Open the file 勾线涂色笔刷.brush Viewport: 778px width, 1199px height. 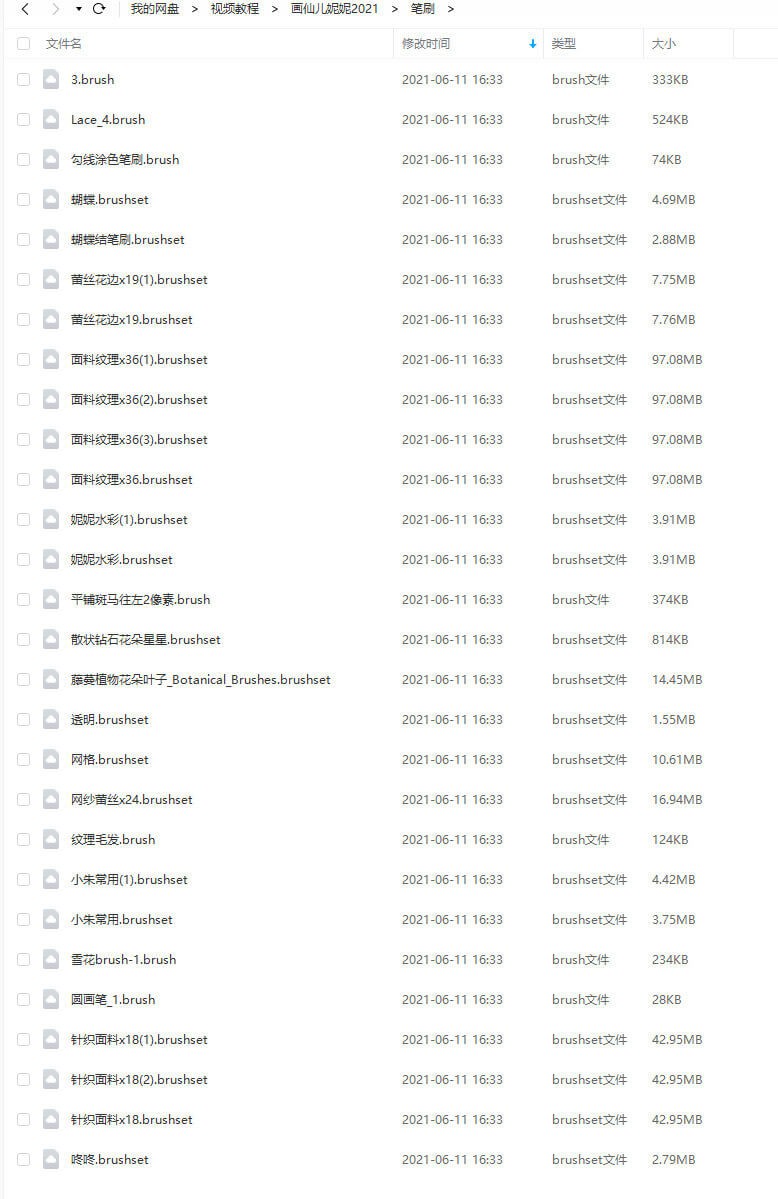(x=125, y=160)
